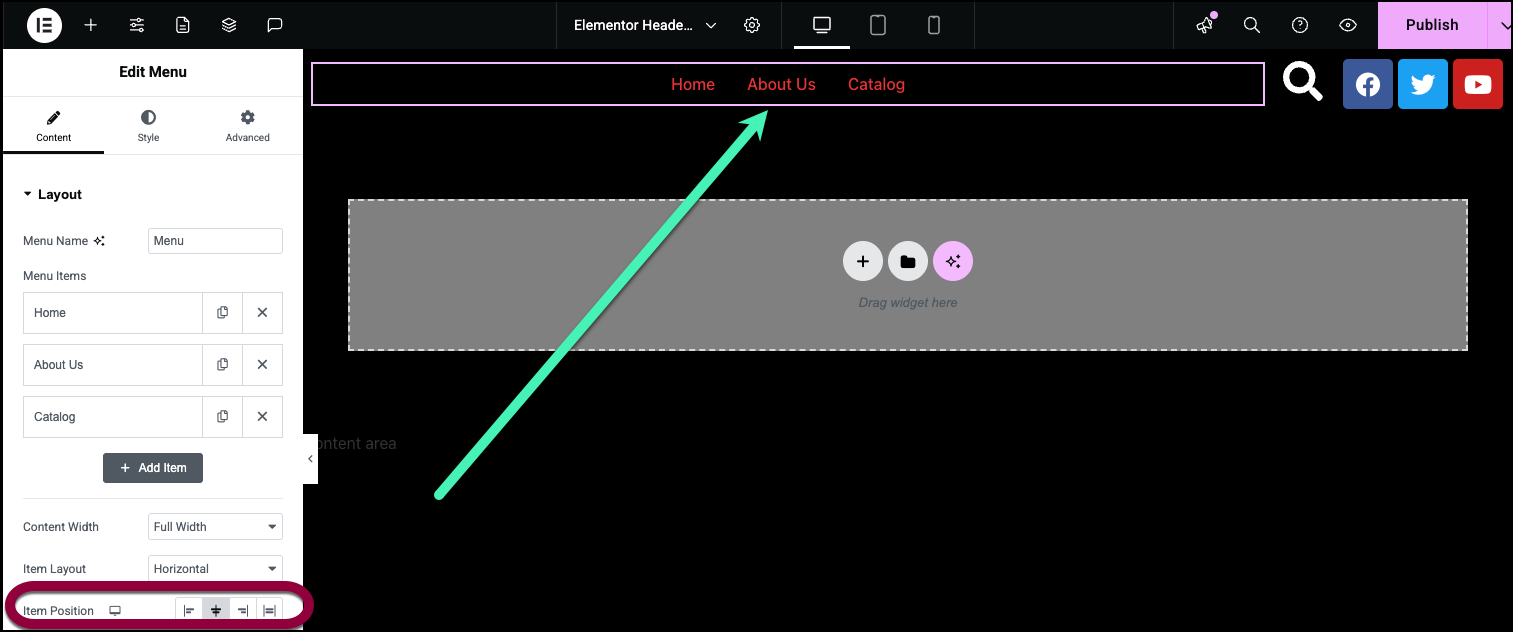
Task: Switch to the Style tab
Action: 148,126
